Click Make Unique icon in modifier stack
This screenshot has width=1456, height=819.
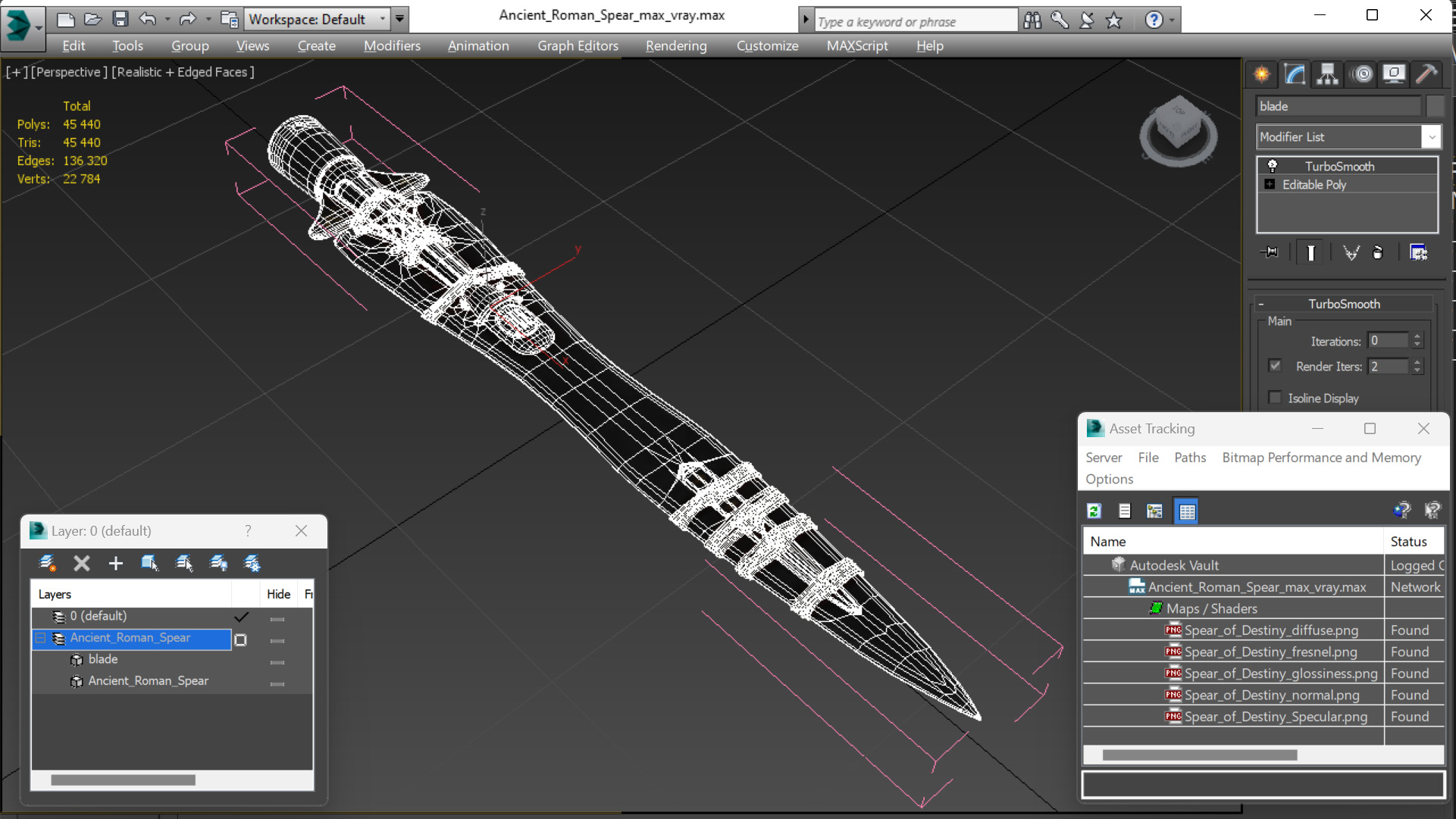(1351, 252)
